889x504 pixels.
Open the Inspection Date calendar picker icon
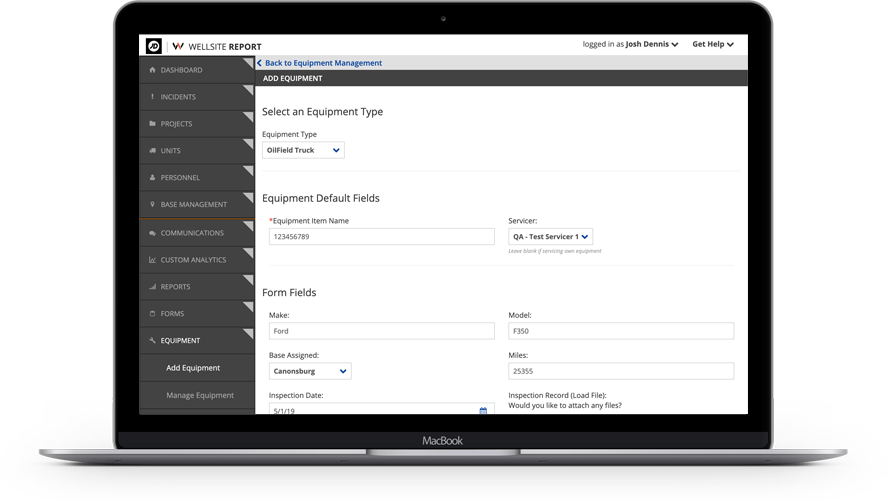pyautogui.click(x=483, y=410)
